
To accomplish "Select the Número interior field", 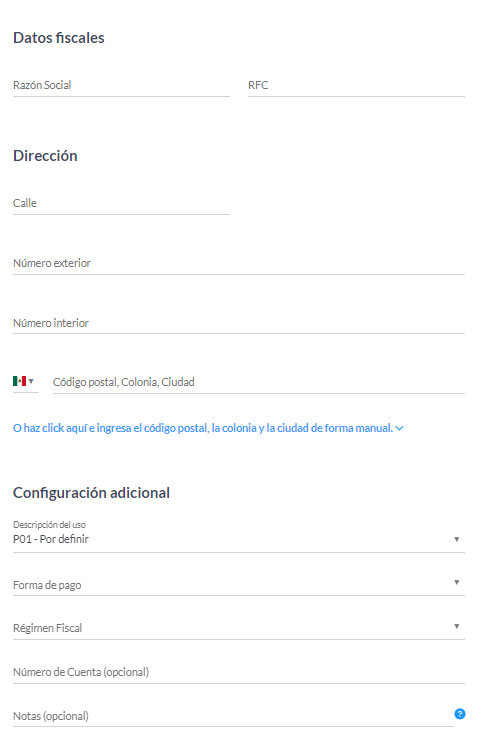I will pyautogui.click(x=239, y=323).
